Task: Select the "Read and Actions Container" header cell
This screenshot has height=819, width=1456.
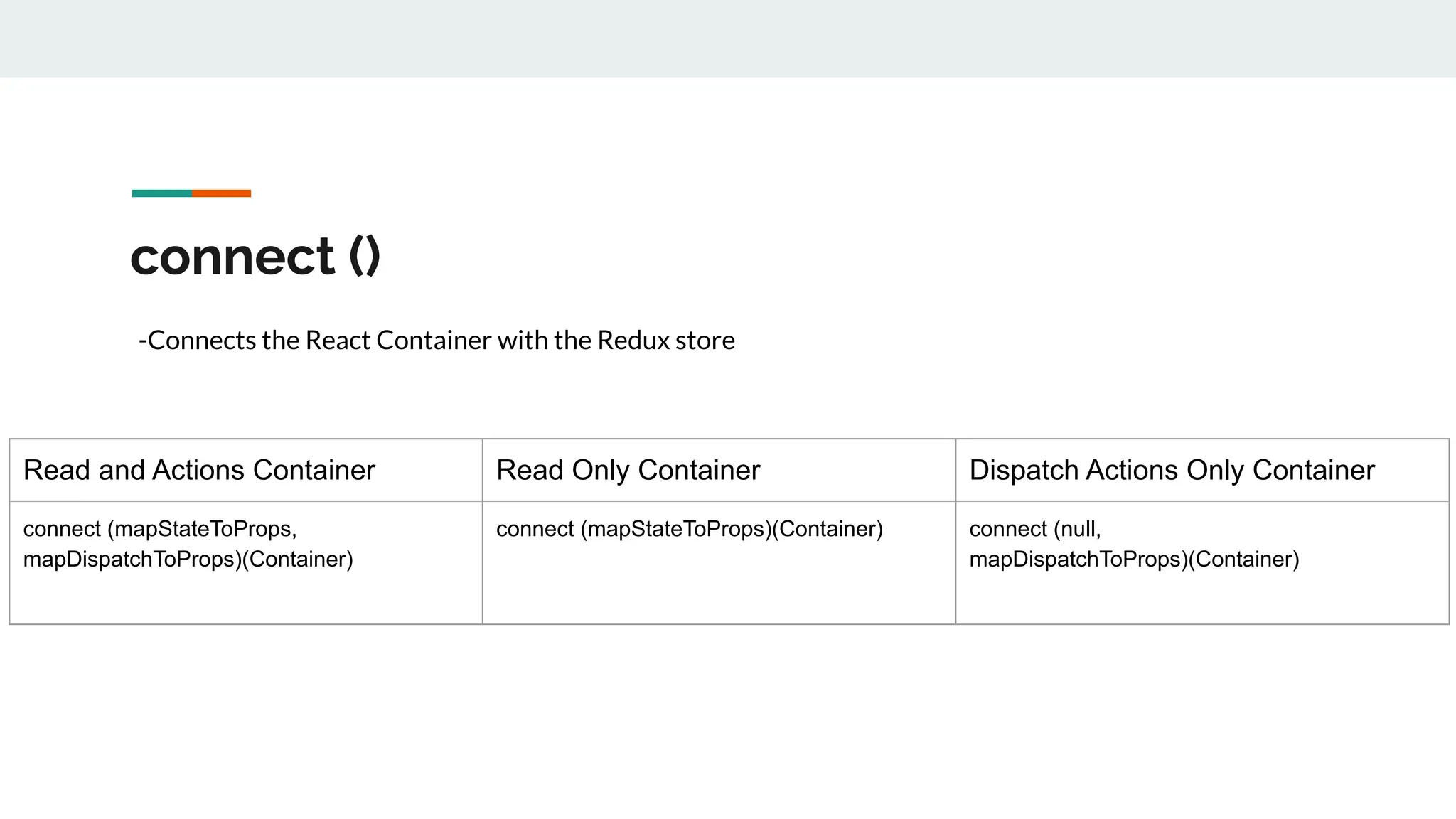Action: (246, 470)
